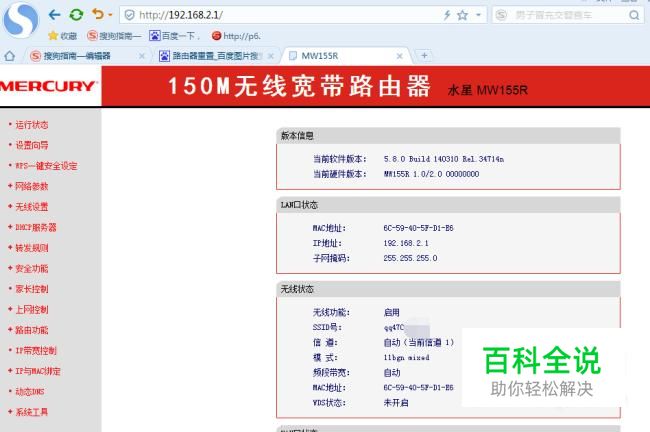The image size is (650, 432).
Task: Expand 系统工具 menu
Action: pyautogui.click(x=32, y=412)
